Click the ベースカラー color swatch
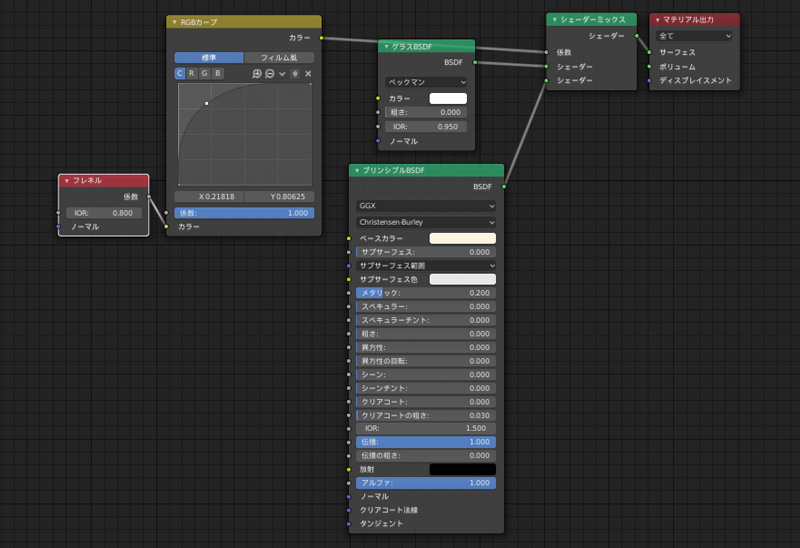Image resolution: width=800 pixels, height=548 pixels. coord(462,238)
